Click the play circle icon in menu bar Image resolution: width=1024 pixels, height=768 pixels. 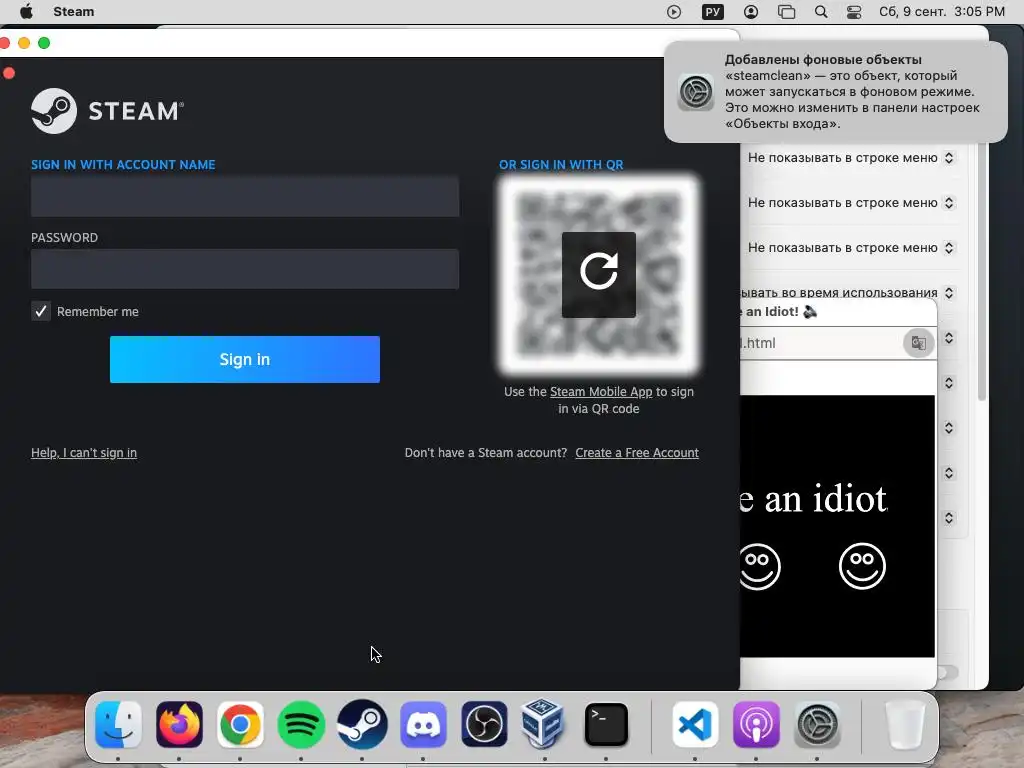tap(674, 12)
